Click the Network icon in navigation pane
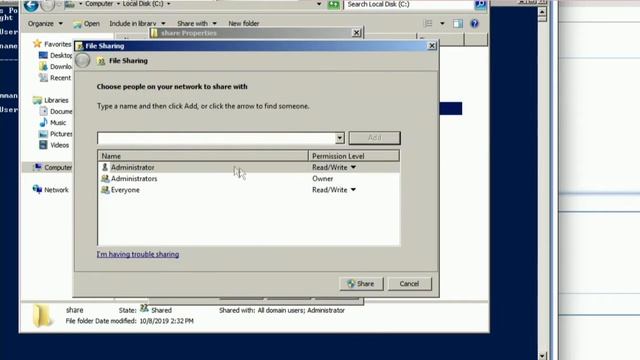The image size is (640, 360). click(37, 189)
